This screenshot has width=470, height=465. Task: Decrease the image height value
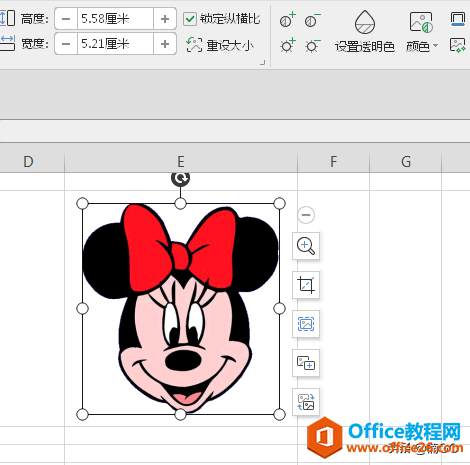point(66,19)
